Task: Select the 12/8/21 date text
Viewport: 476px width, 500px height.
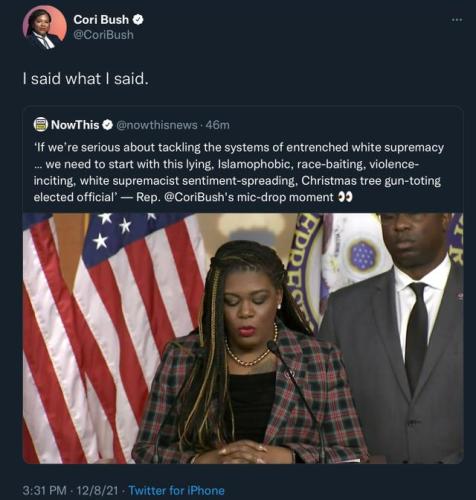Action: [97, 491]
